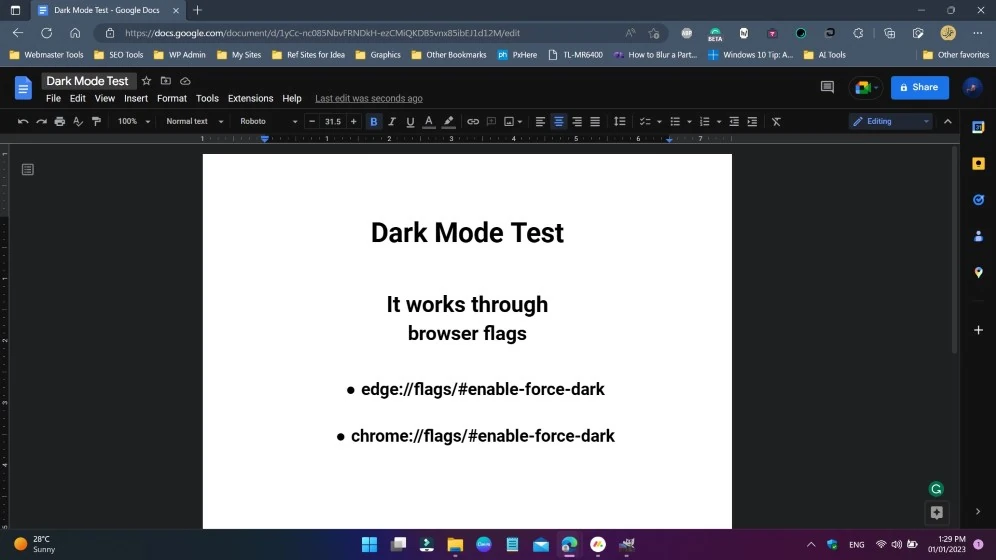Toggle italic formatting
The width and height of the screenshot is (996, 560).
[x=392, y=122]
